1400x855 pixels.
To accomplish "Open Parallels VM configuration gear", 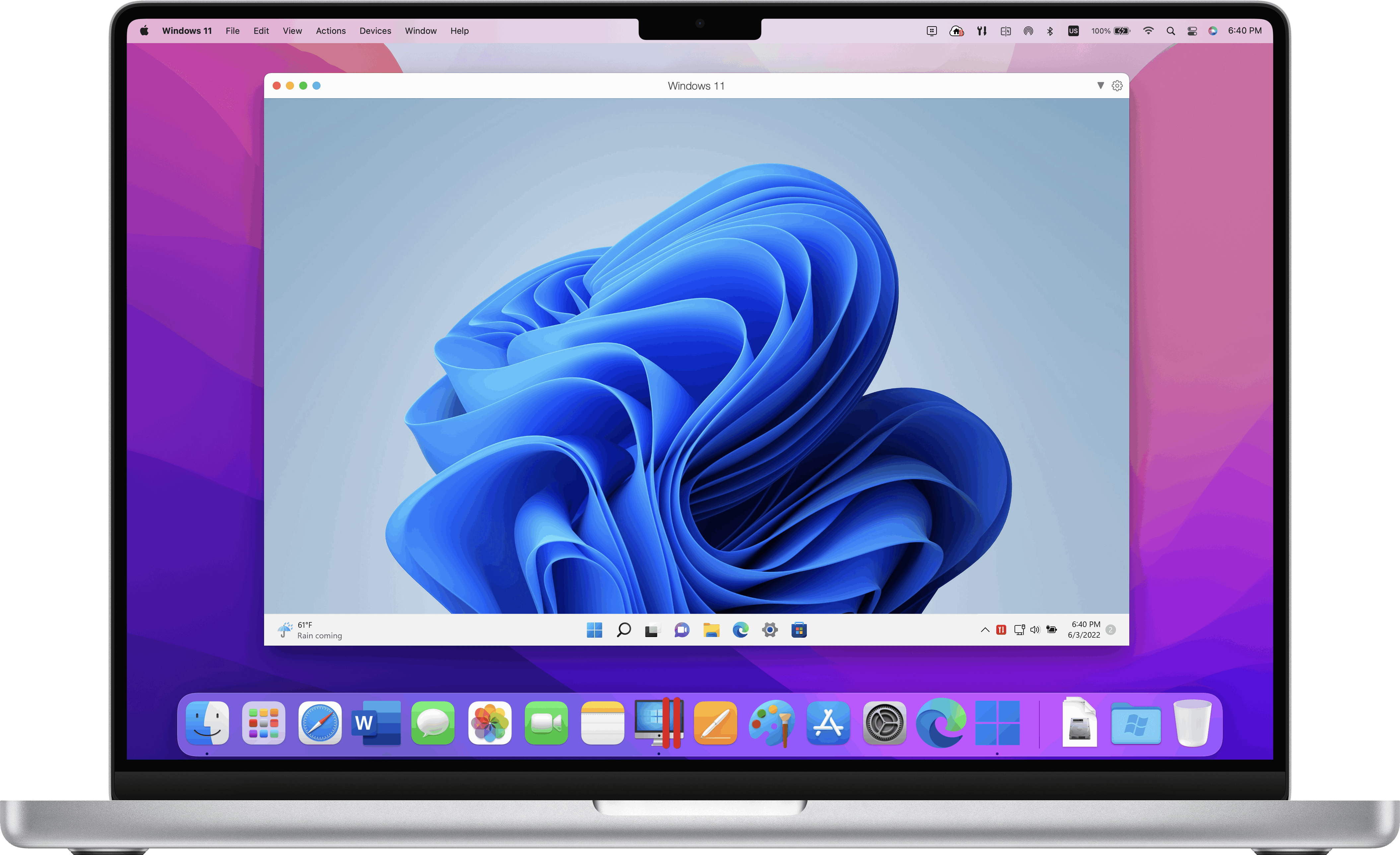I will click(x=1117, y=86).
